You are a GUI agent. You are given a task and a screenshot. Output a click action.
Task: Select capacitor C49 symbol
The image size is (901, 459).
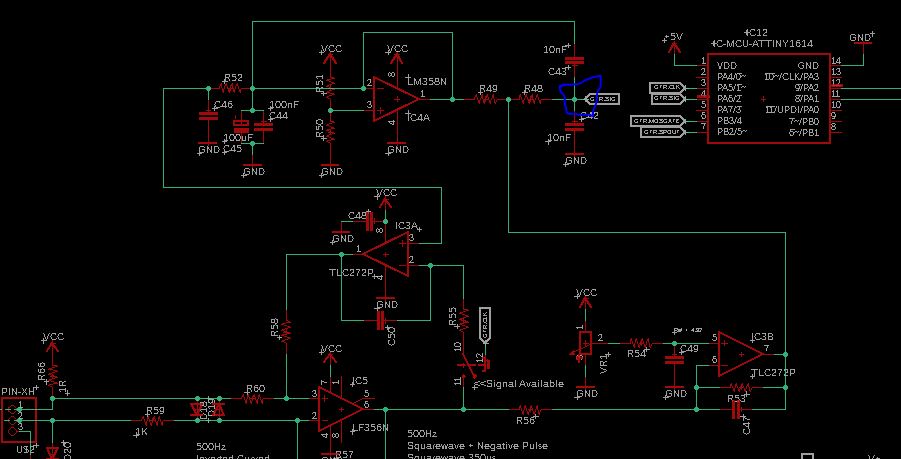(674, 360)
